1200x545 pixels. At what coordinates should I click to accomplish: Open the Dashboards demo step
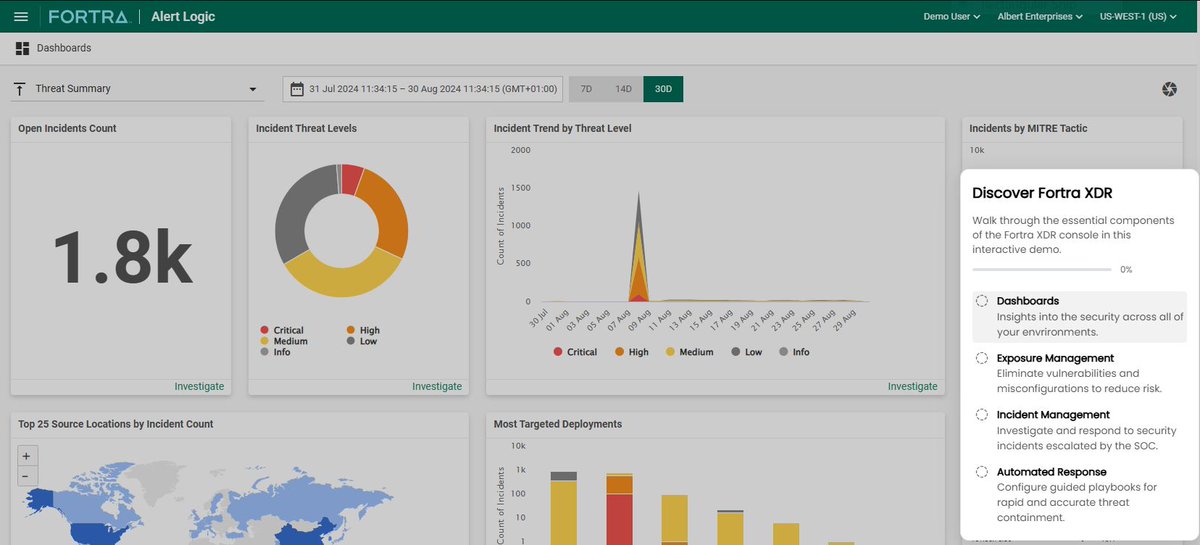pyautogui.click(x=1079, y=316)
